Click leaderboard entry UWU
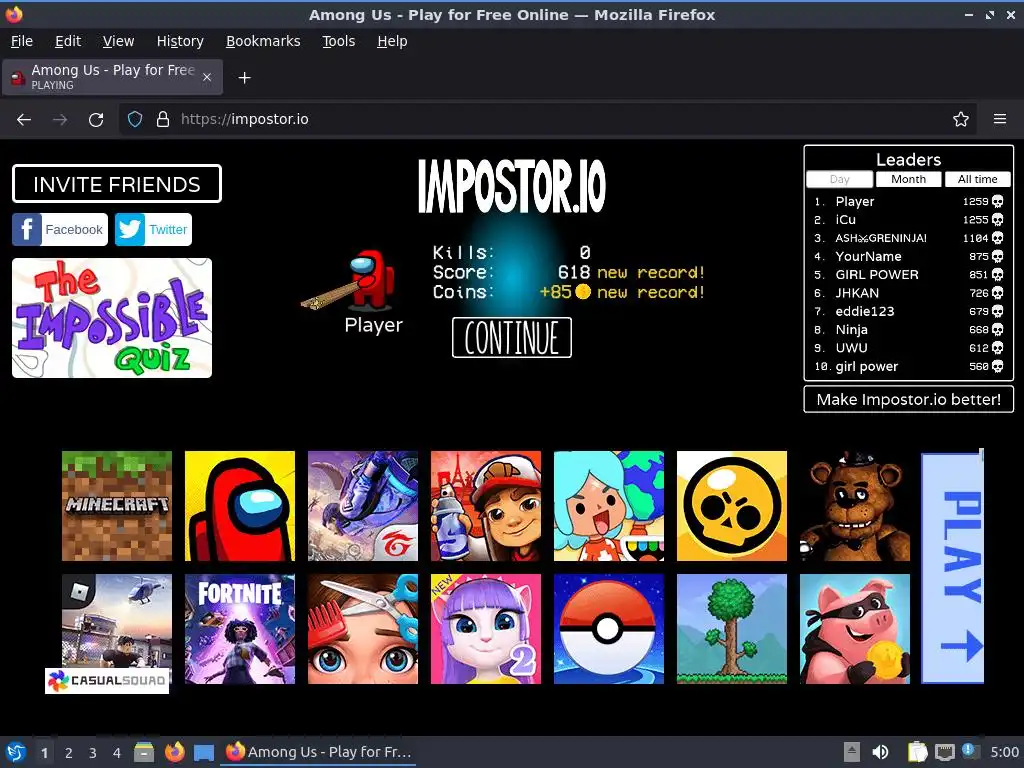The height and width of the screenshot is (768, 1024). [908, 347]
